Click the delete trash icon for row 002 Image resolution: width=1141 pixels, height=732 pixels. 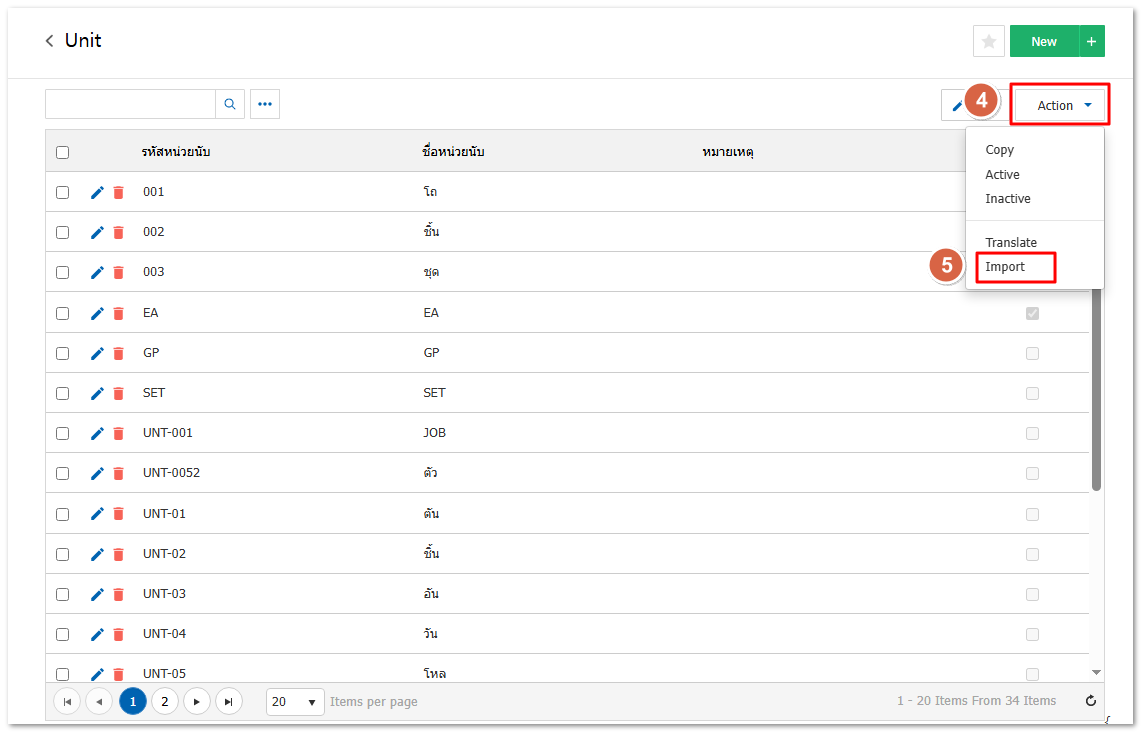click(x=118, y=232)
